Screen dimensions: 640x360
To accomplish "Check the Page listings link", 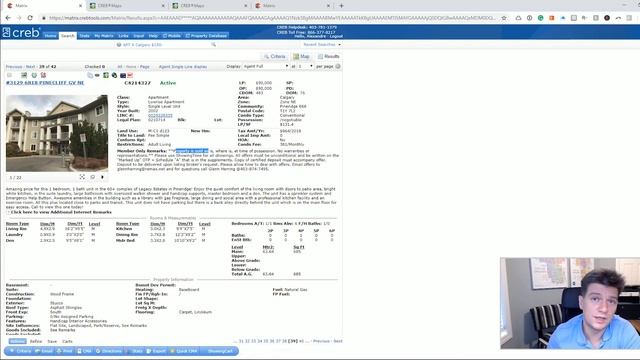I will [x=144, y=67].
